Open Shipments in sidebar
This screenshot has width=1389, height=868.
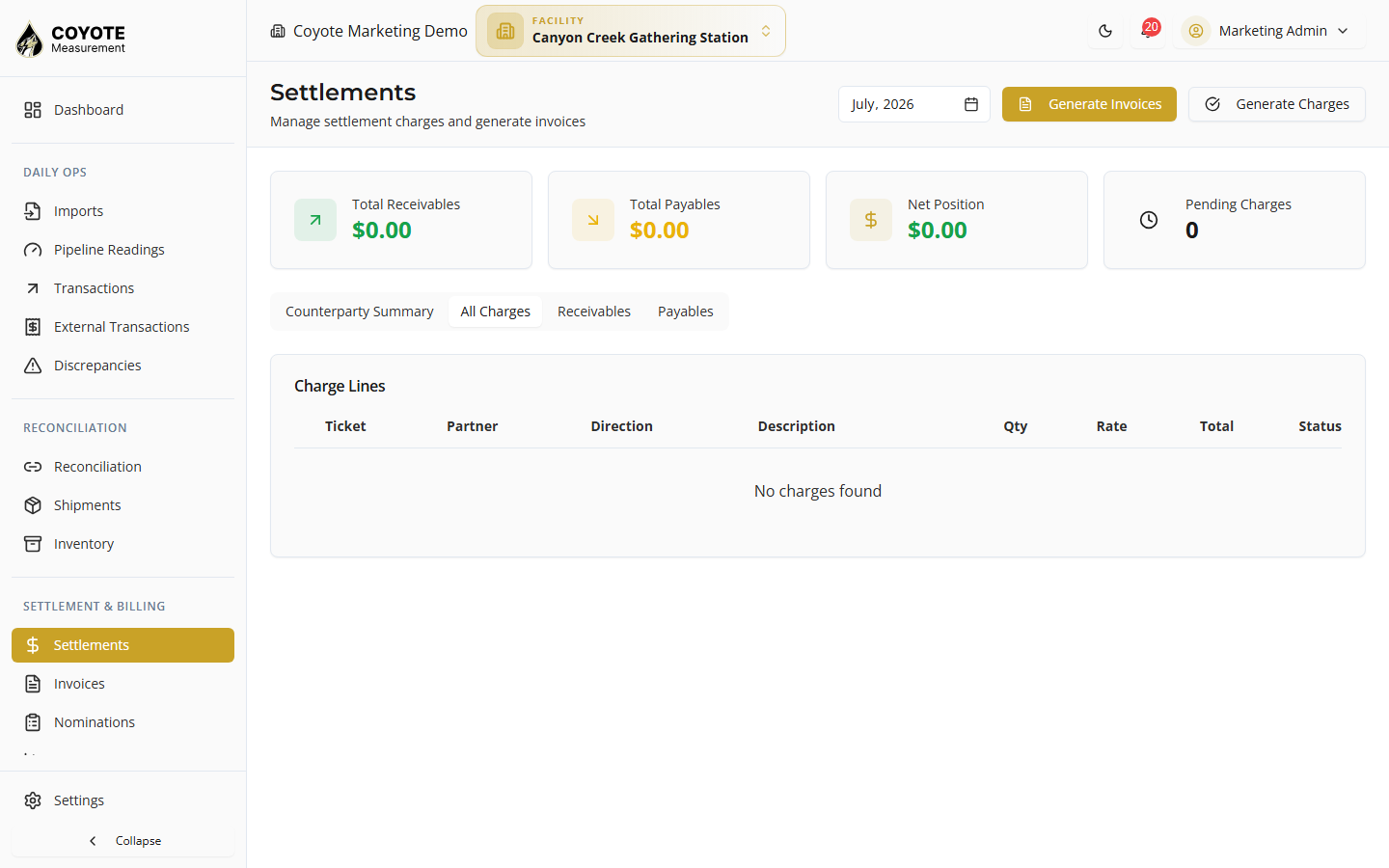pos(123,505)
